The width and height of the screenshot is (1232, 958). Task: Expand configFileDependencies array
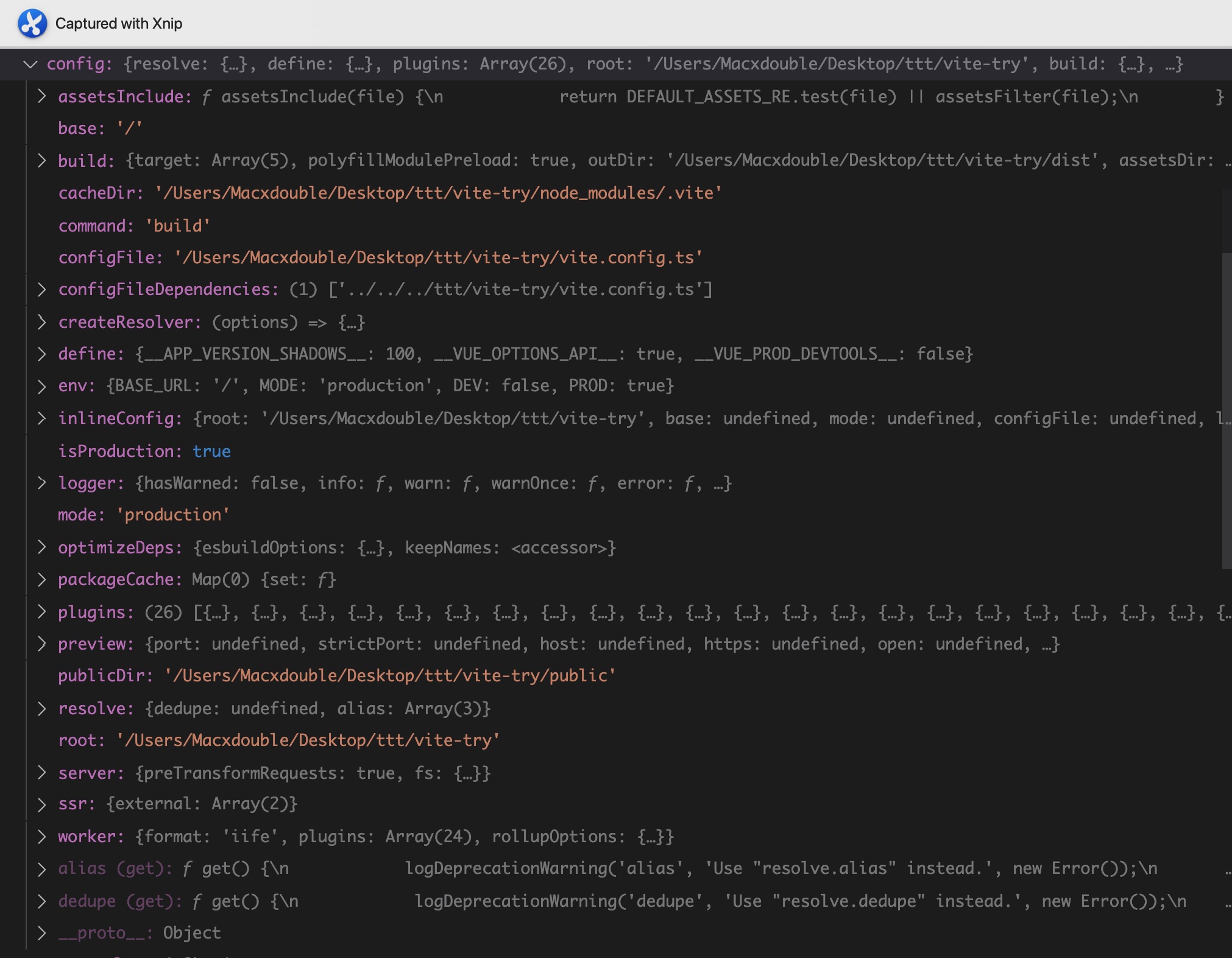41,289
